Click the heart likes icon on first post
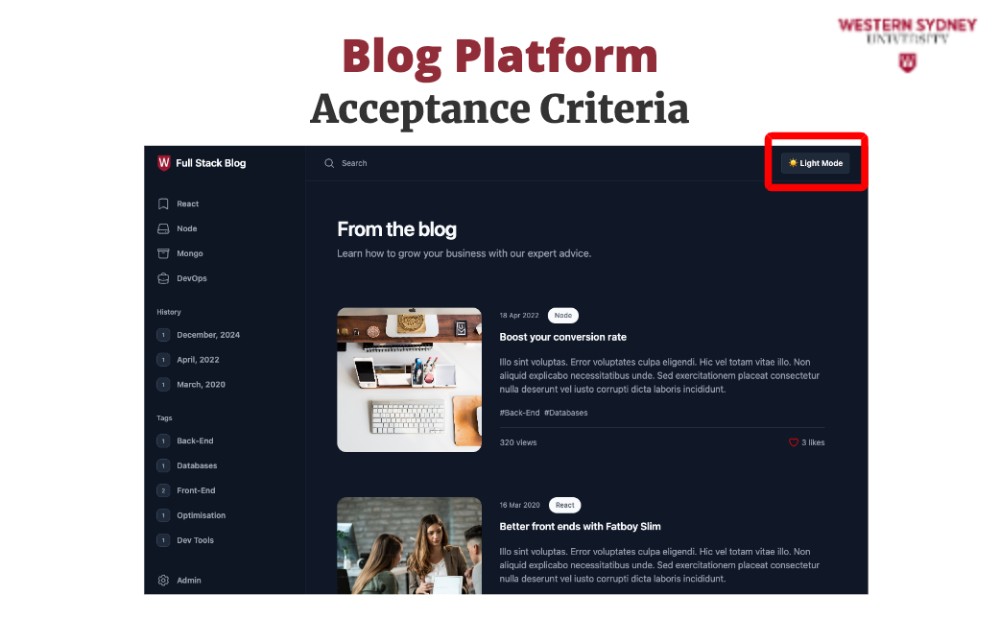 793,443
